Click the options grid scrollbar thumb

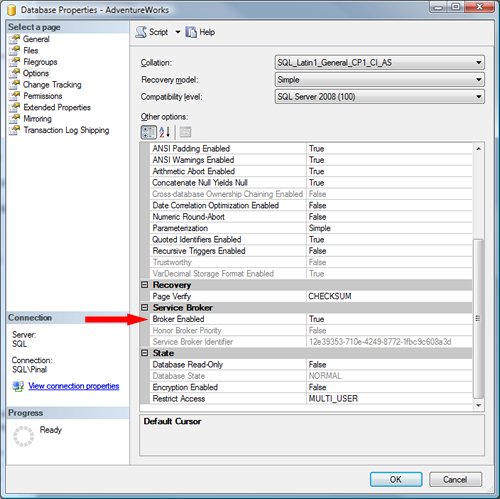[478, 319]
